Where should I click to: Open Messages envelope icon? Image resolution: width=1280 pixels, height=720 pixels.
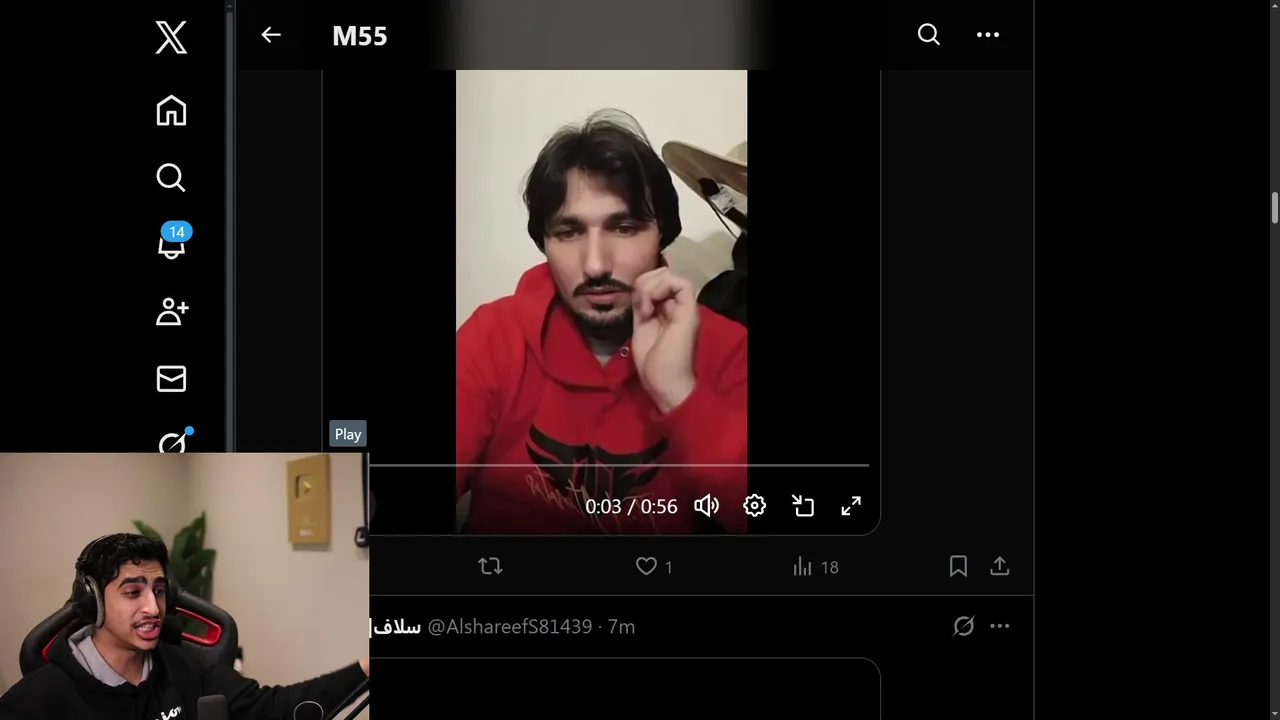171,378
